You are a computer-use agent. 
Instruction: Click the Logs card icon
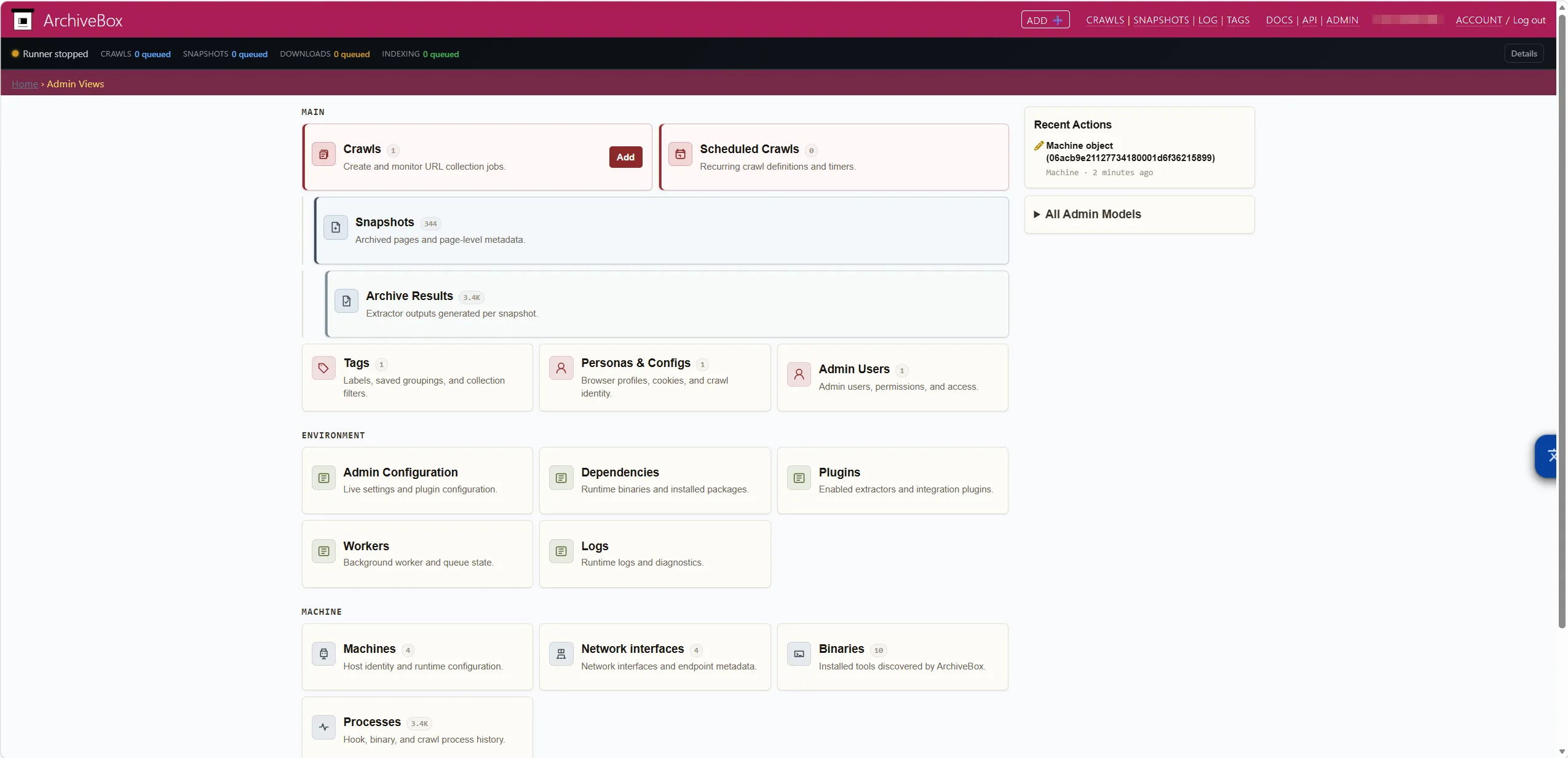(561, 551)
